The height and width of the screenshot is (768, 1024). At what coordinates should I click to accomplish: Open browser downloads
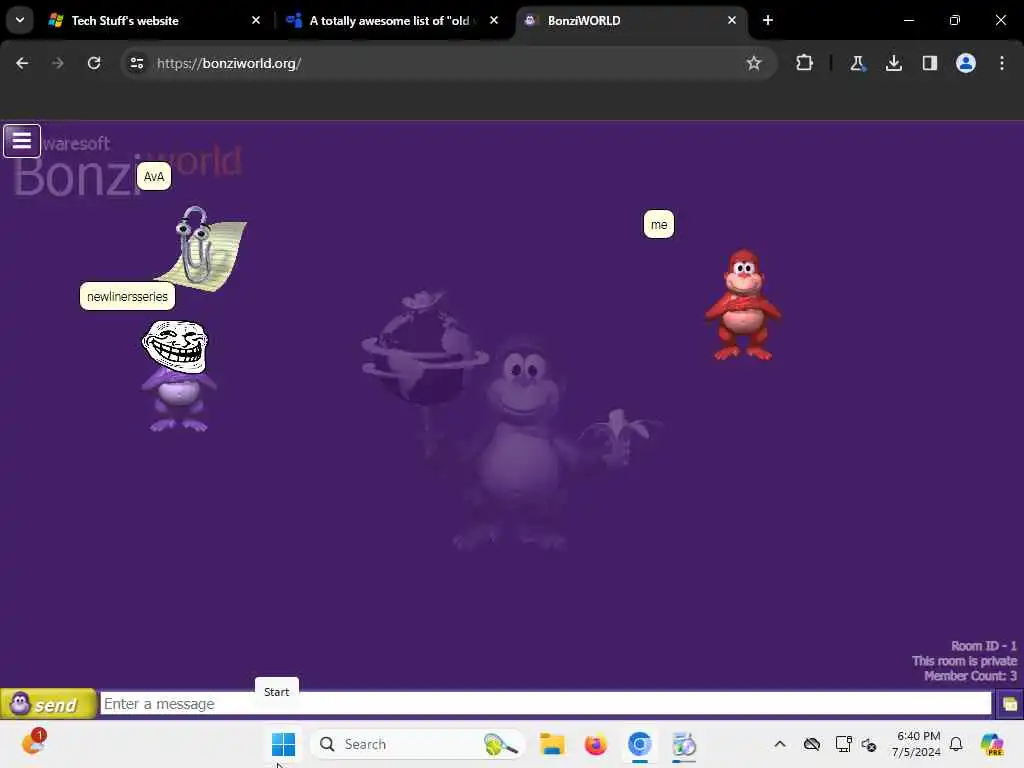(893, 63)
